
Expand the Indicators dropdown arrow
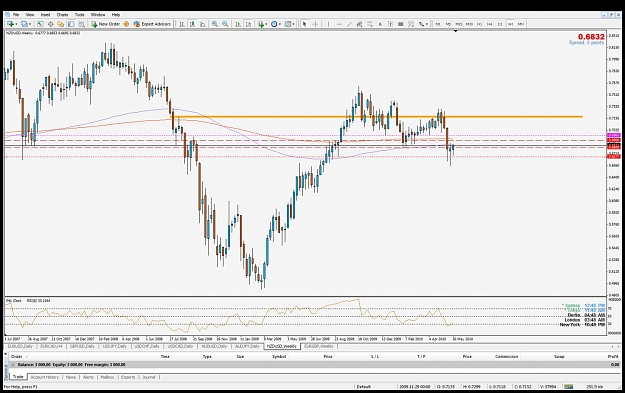266,24
